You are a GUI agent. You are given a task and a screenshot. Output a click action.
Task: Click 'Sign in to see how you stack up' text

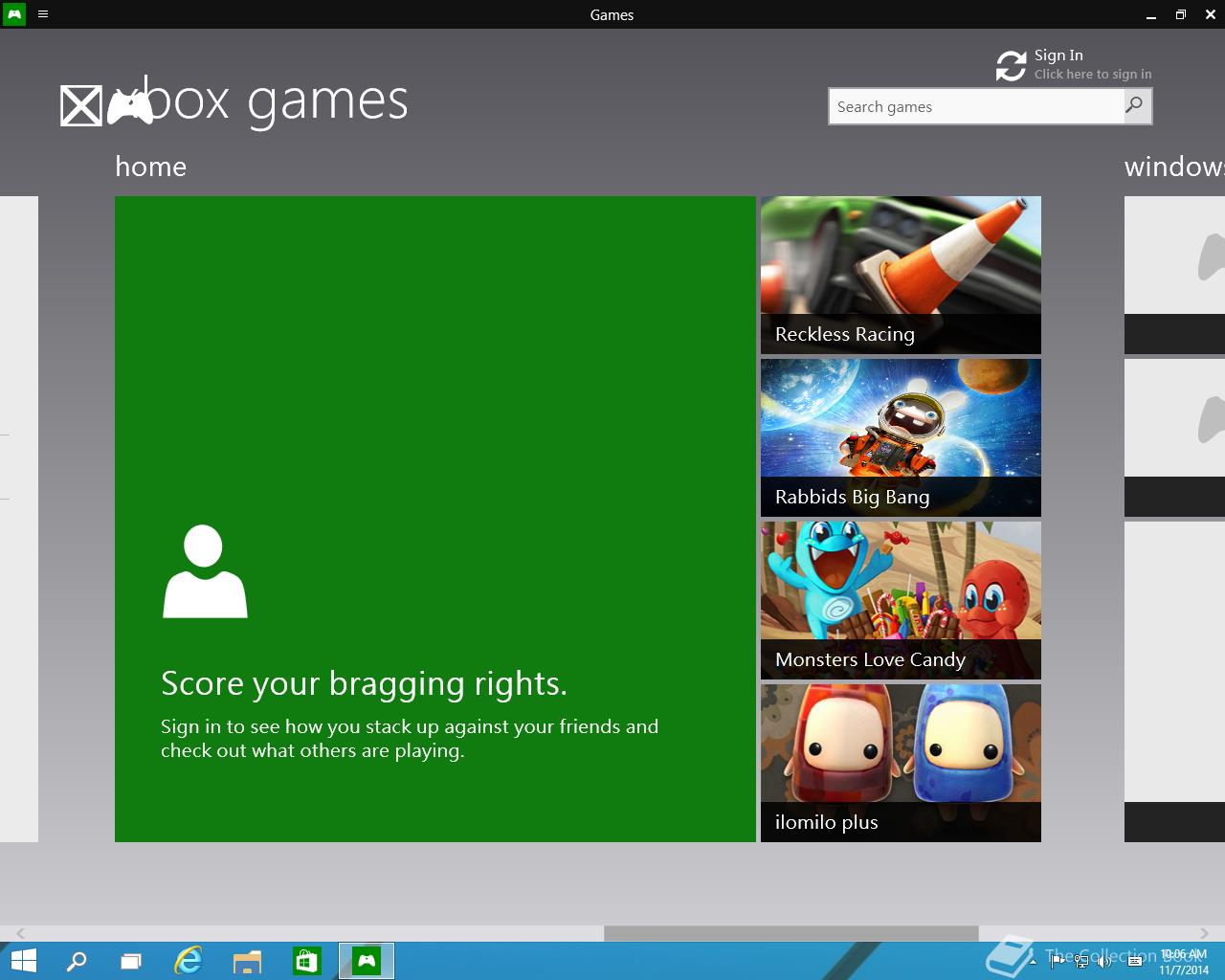(x=410, y=738)
